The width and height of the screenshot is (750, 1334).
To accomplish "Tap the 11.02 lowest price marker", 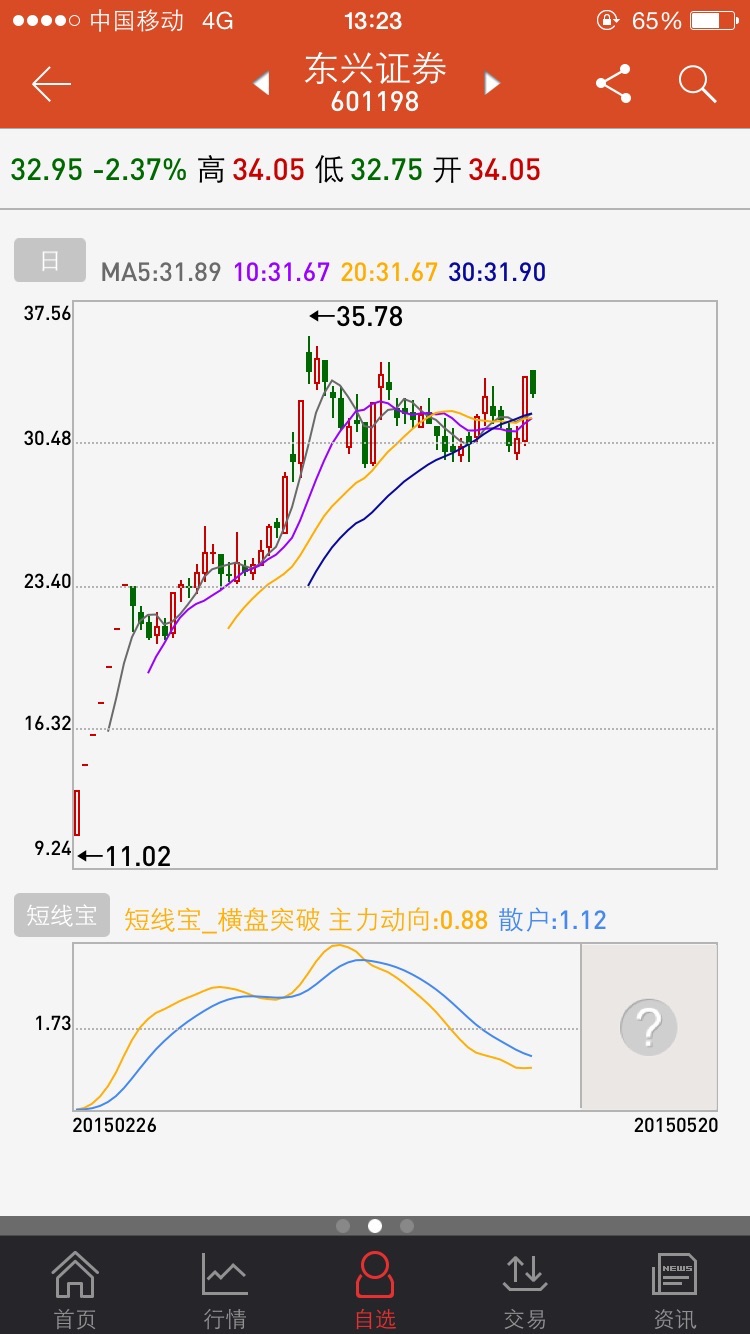I will (x=125, y=856).
